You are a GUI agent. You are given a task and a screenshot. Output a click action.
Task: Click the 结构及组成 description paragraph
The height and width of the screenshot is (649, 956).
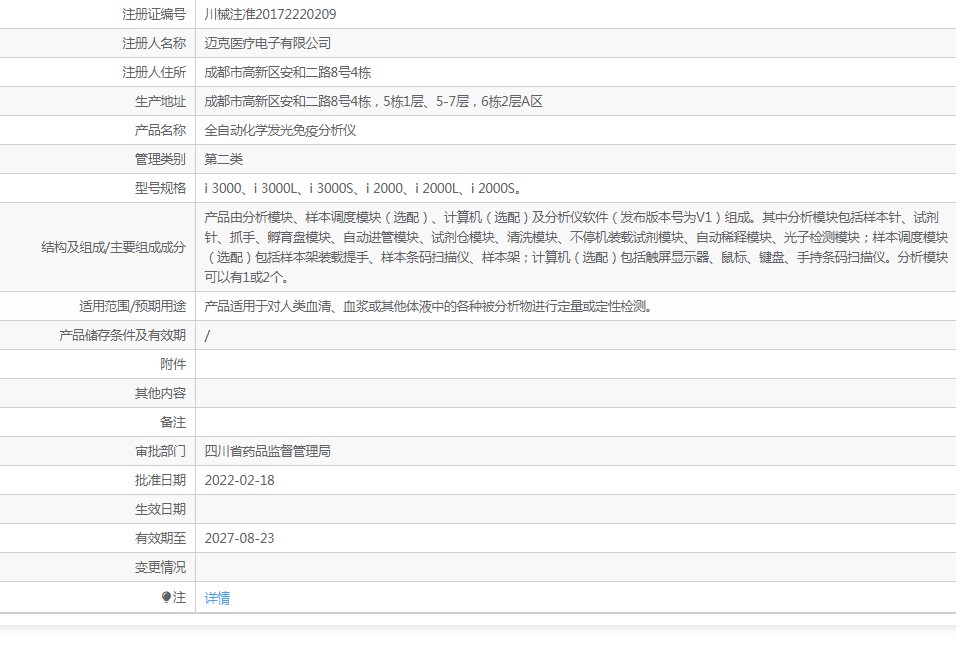pos(576,247)
